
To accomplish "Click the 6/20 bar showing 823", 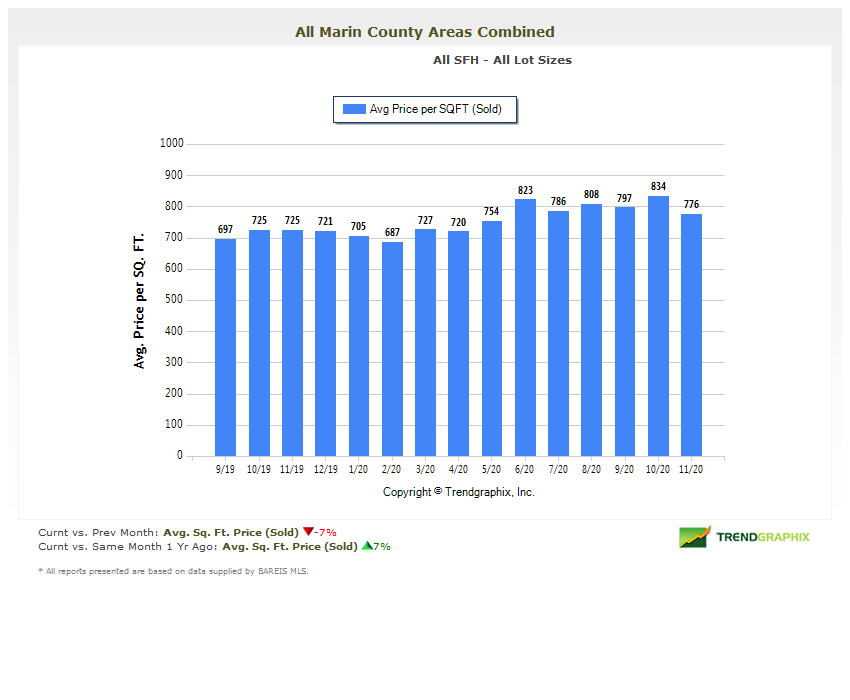I will click(525, 327).
